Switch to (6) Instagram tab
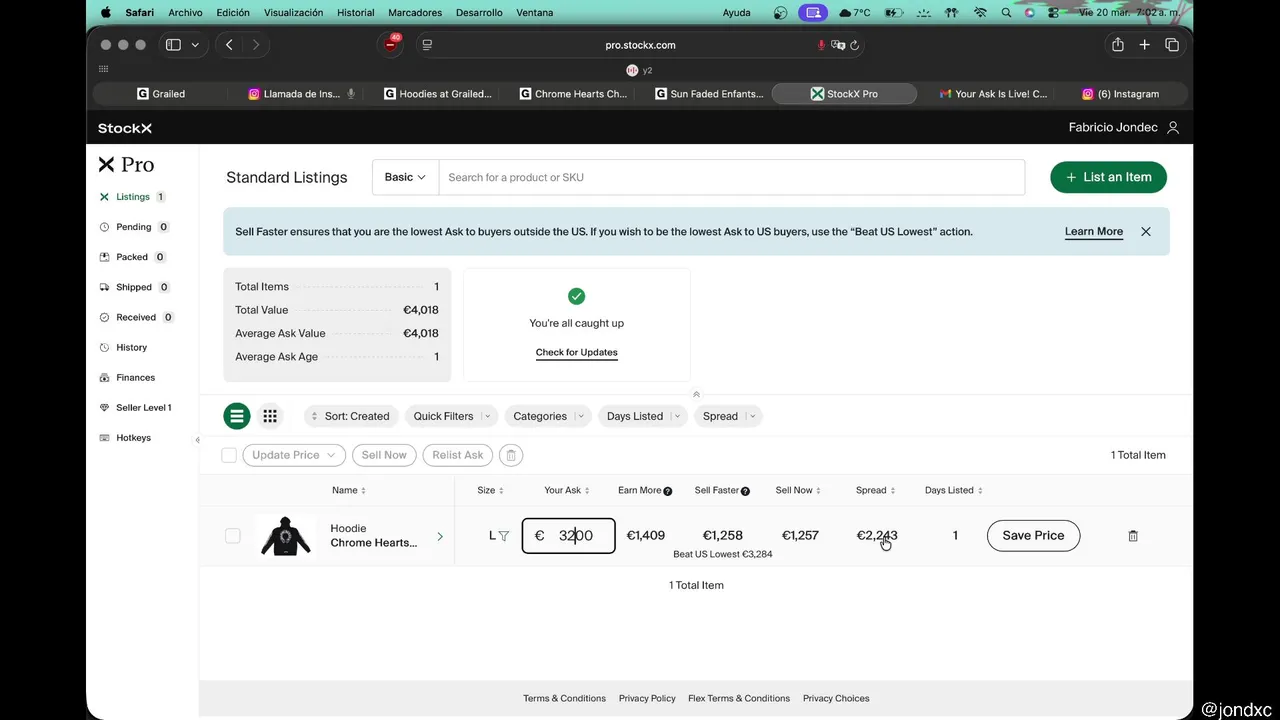Viewport: 1280px width, 720px height. pos(1120,94)
